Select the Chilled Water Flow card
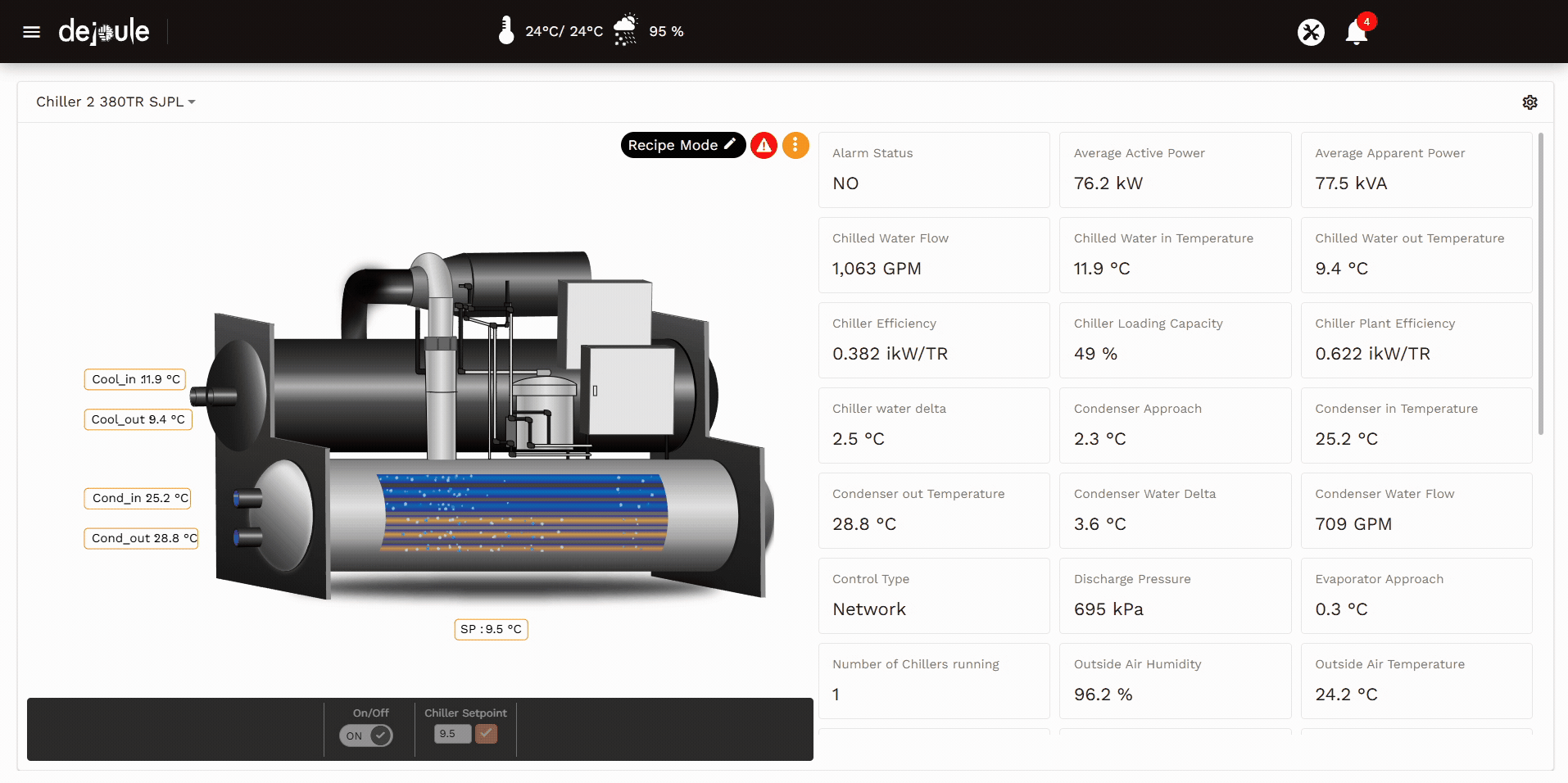1568x783 pixels. 934,255
